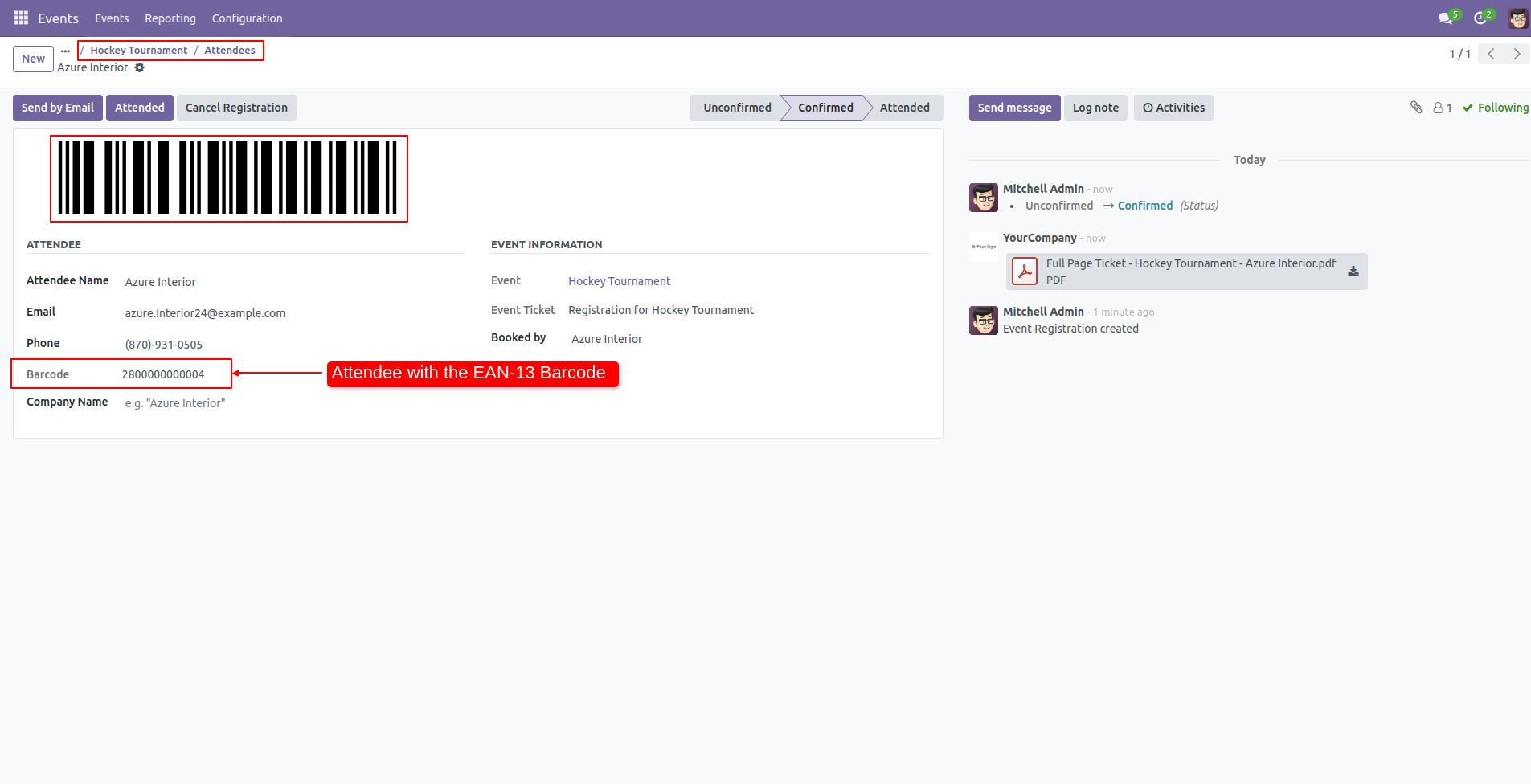Screen dimensions: 1531x784
Task: Open the user avatar menu in top bar
Action: coord(1517,18)
